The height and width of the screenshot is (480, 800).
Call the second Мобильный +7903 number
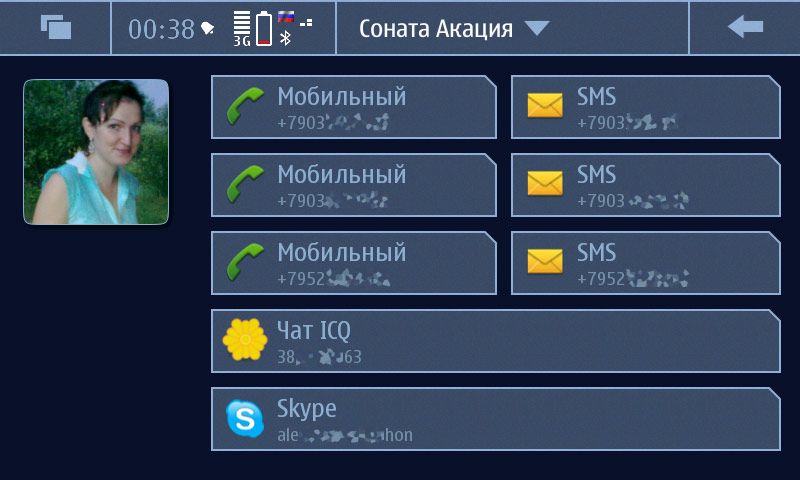(x=354, y=185)
